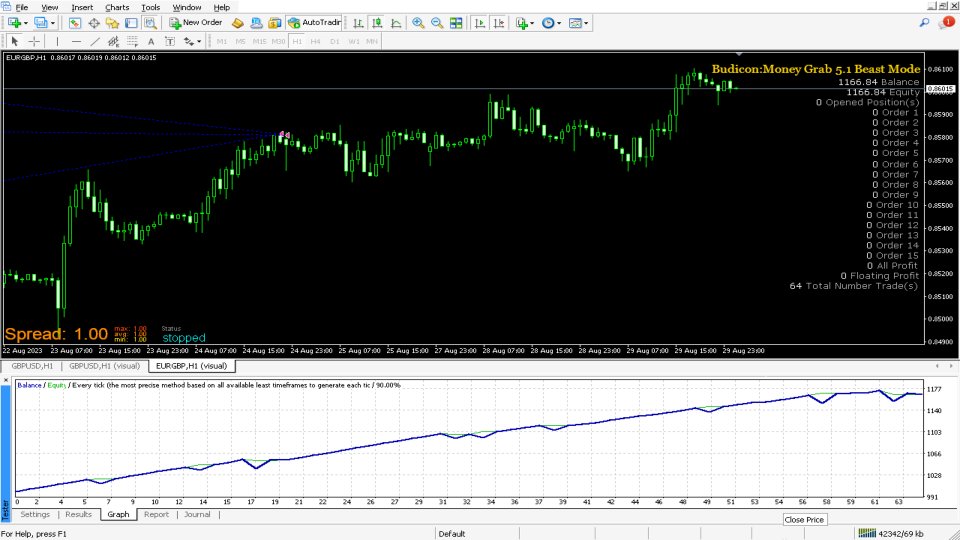Click the New Chart icon
The height and width of the screenshot is (540, 960).
(x=13, y=23)
